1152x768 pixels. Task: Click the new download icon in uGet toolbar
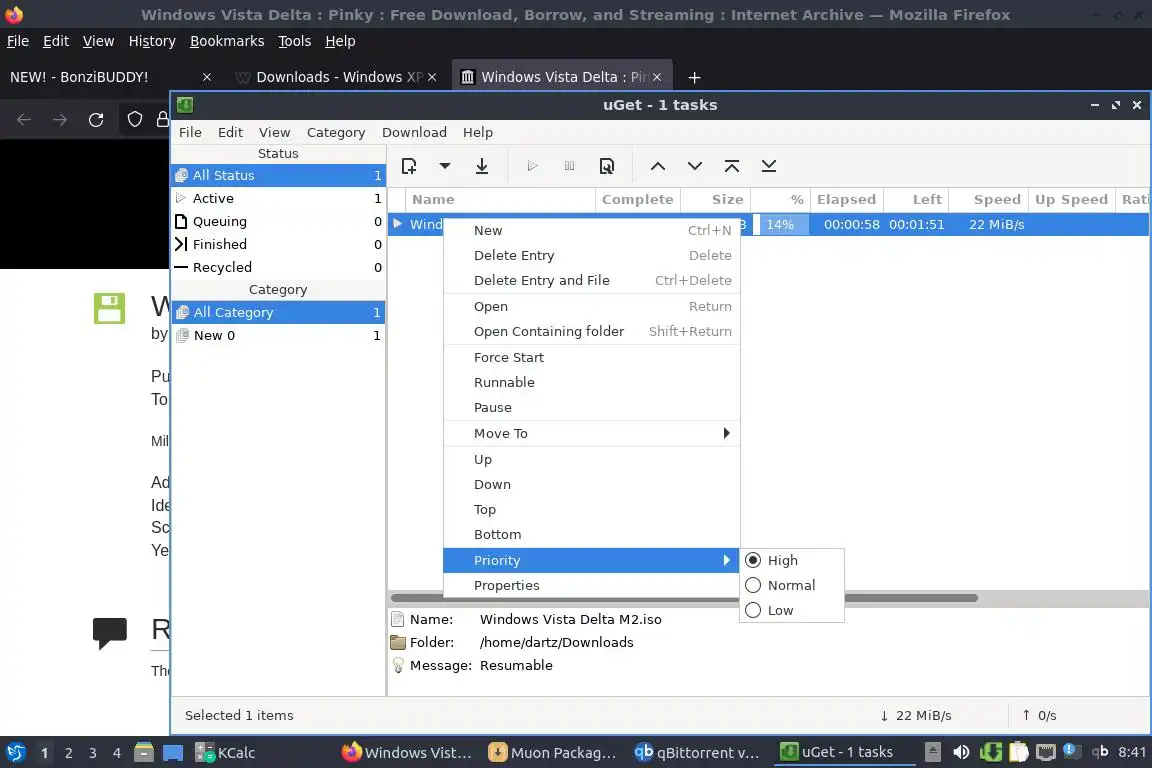tap(409, 166)
